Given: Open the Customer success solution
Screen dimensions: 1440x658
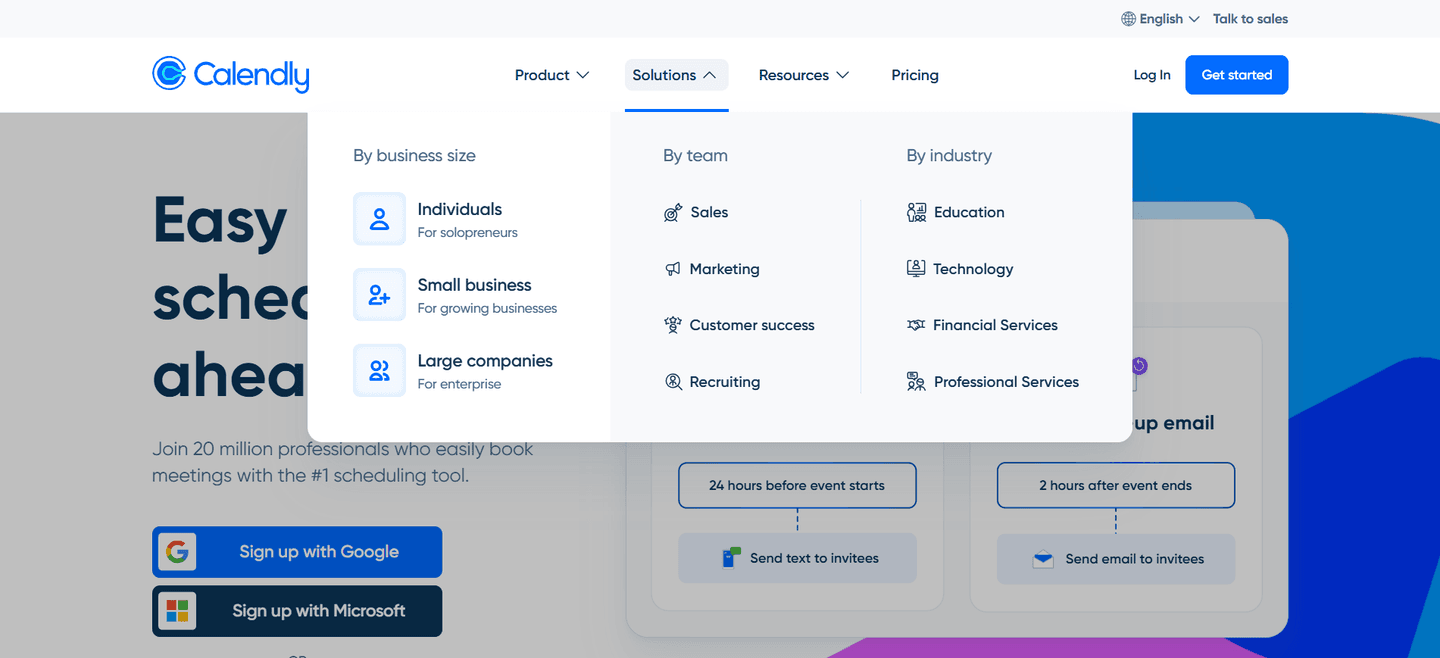Looking at the screenshot, I should pyautogui.click(x=740, y=325).
